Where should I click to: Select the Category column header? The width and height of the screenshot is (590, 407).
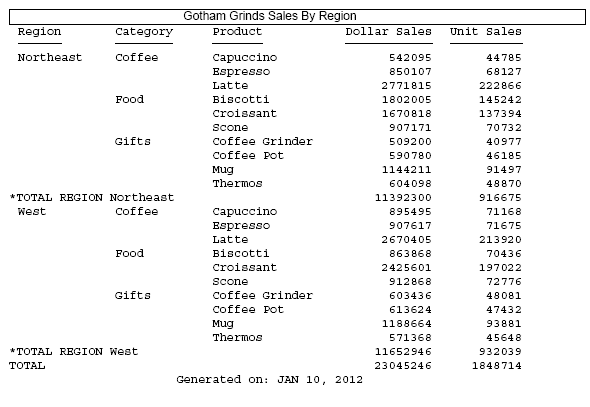(144, 32)
